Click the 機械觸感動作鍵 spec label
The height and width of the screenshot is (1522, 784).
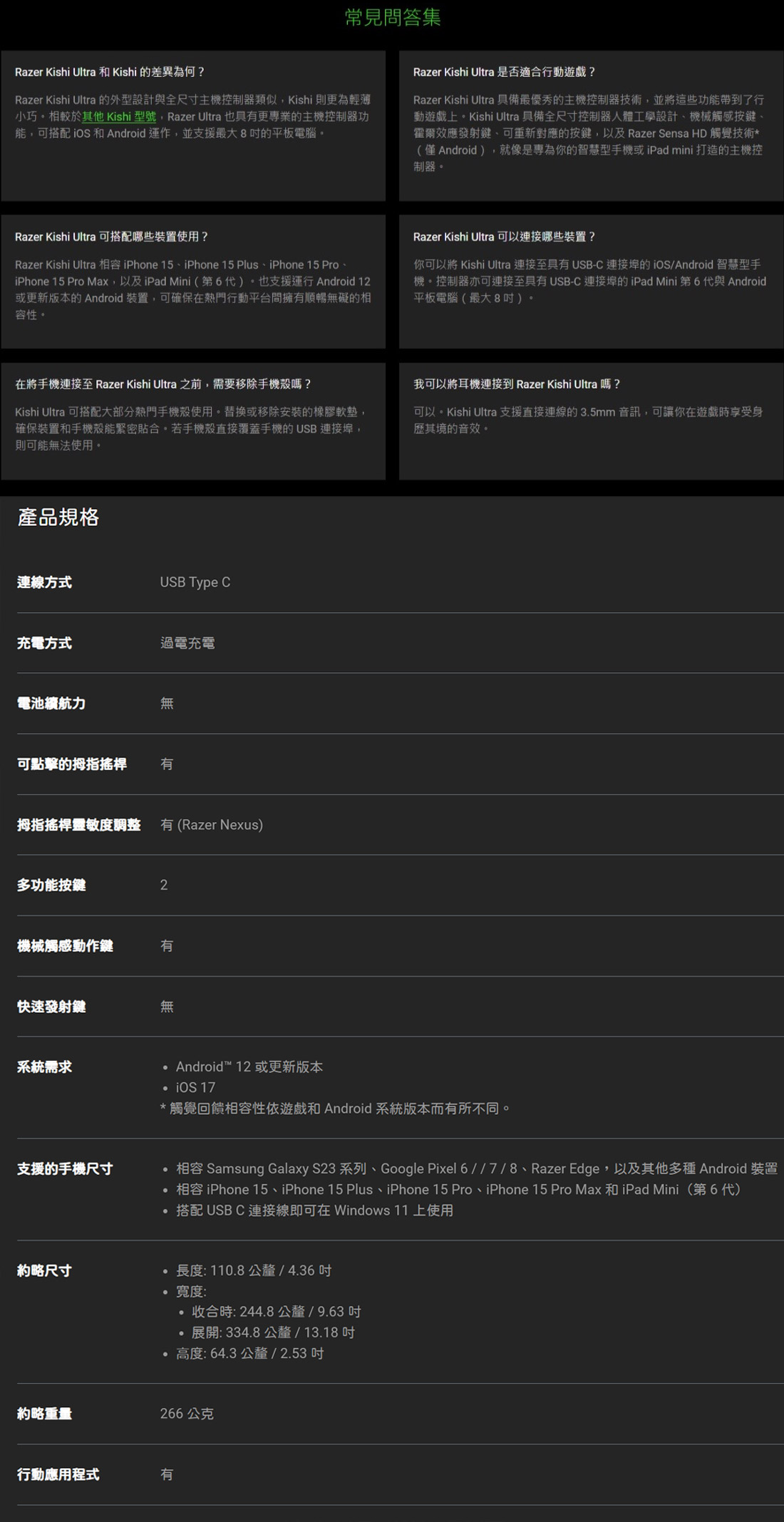pyautogui.click(x=65, y=946)
